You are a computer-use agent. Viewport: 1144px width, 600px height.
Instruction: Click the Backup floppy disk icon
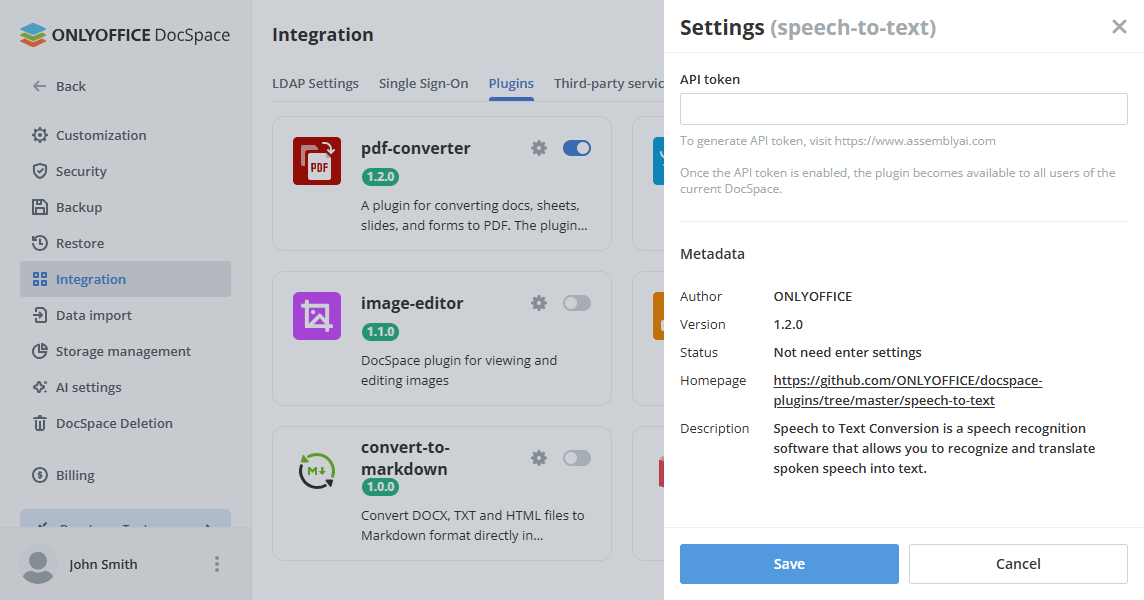pos(40,207)
